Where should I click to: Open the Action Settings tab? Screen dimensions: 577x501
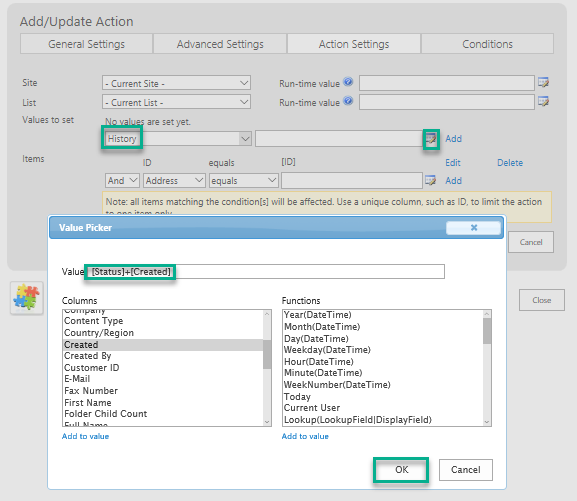(x=354, y=44)
